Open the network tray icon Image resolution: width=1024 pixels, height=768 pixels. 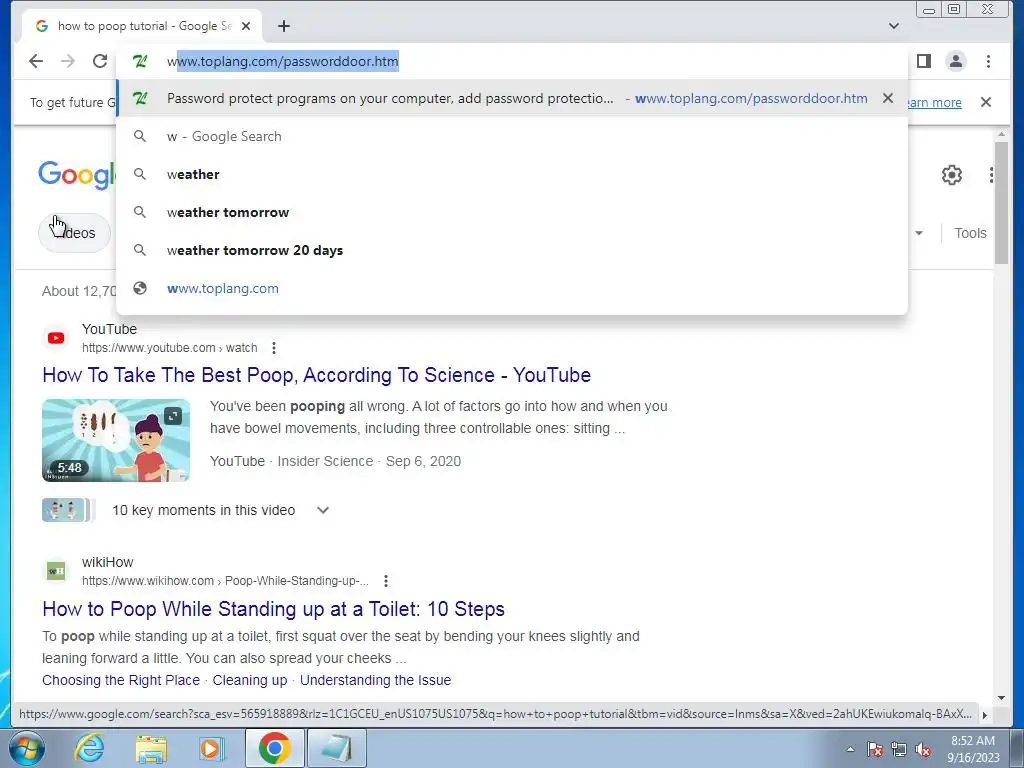(899, 749)
